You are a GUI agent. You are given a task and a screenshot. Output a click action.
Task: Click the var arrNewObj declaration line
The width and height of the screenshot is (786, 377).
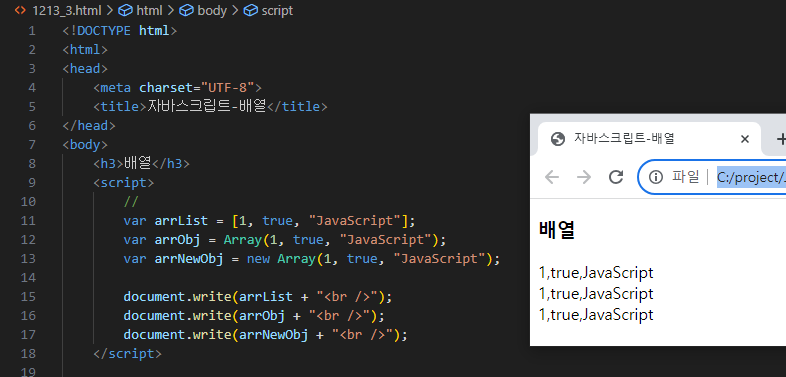click(312, 259)
